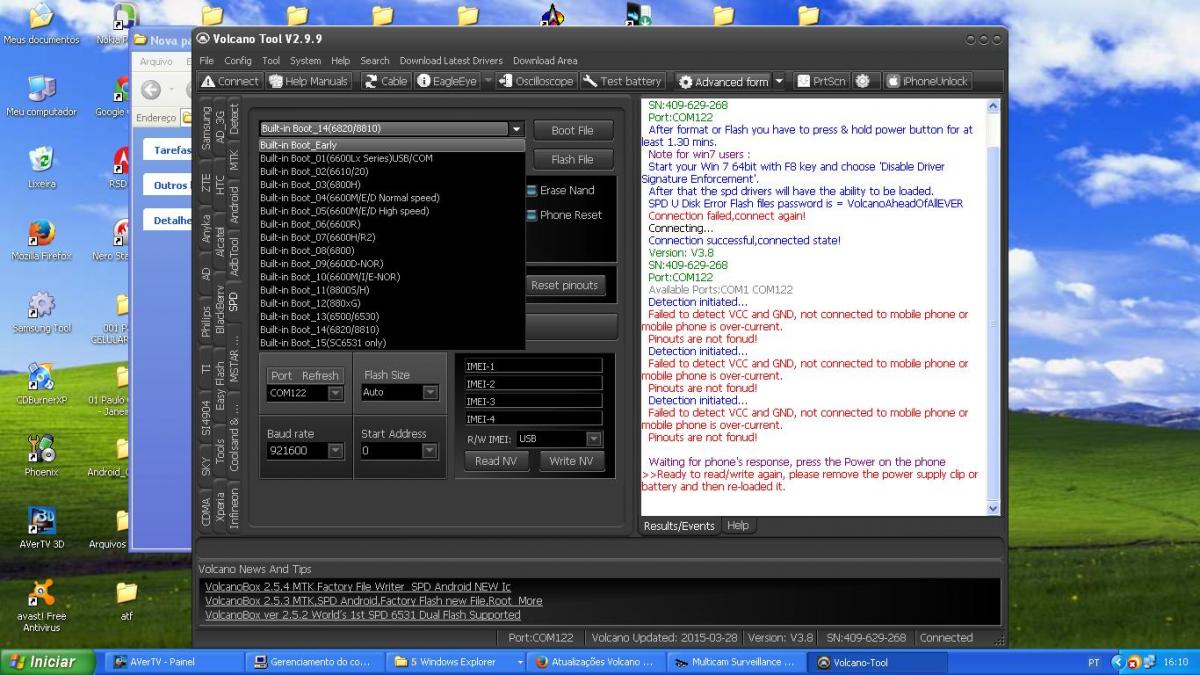Open the Download Latest Drivers menu
The height and width of the screenshot is (675, 1200).
coord(451,61)
